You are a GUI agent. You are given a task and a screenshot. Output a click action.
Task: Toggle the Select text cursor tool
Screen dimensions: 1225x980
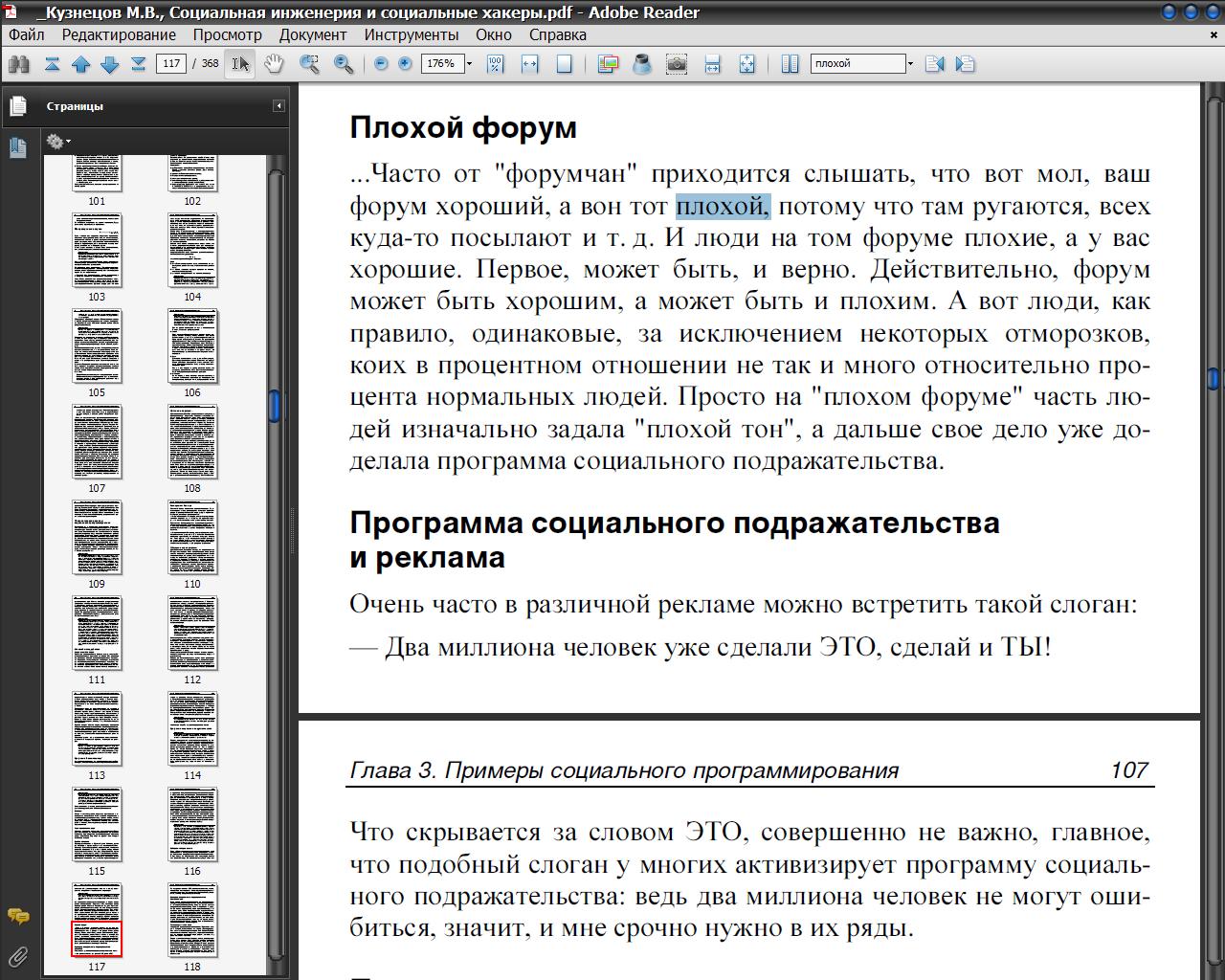point(240,64)
